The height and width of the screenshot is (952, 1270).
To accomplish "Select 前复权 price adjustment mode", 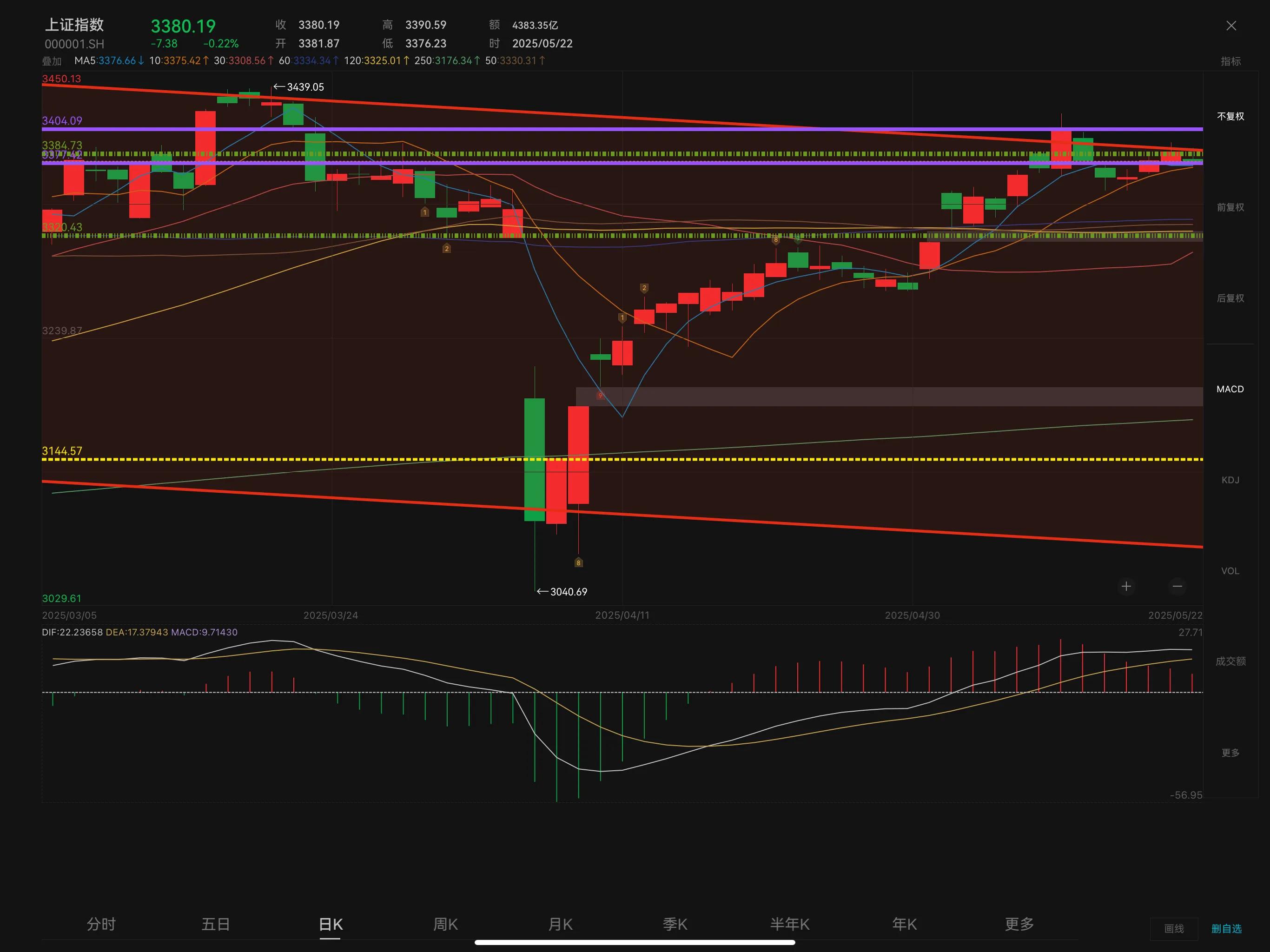I will coord(1230,207).
